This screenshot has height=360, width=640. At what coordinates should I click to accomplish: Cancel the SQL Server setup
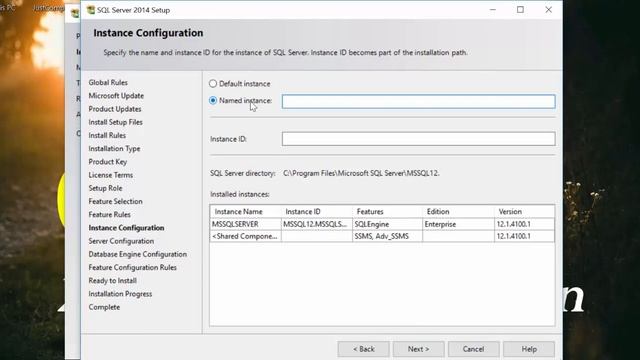[473, 349]
